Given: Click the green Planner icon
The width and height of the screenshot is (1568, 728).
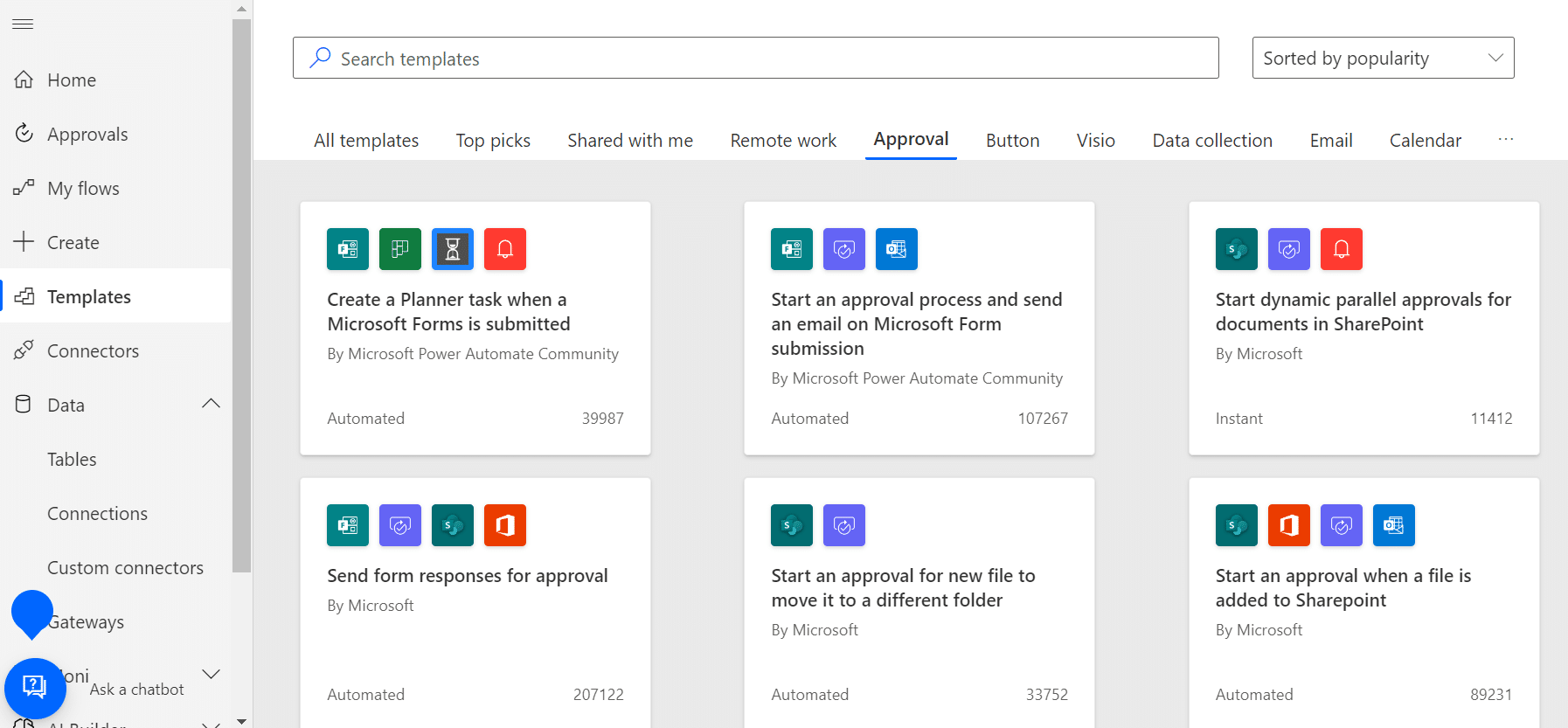Looking at the screenshot, I should click(x=400, y=249).
